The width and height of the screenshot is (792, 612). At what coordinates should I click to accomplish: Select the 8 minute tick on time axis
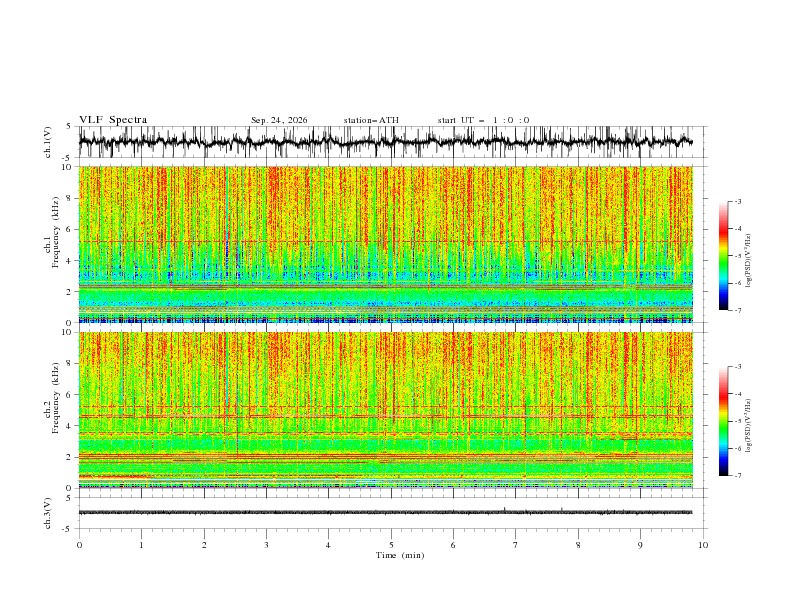[x=578, y=545]
